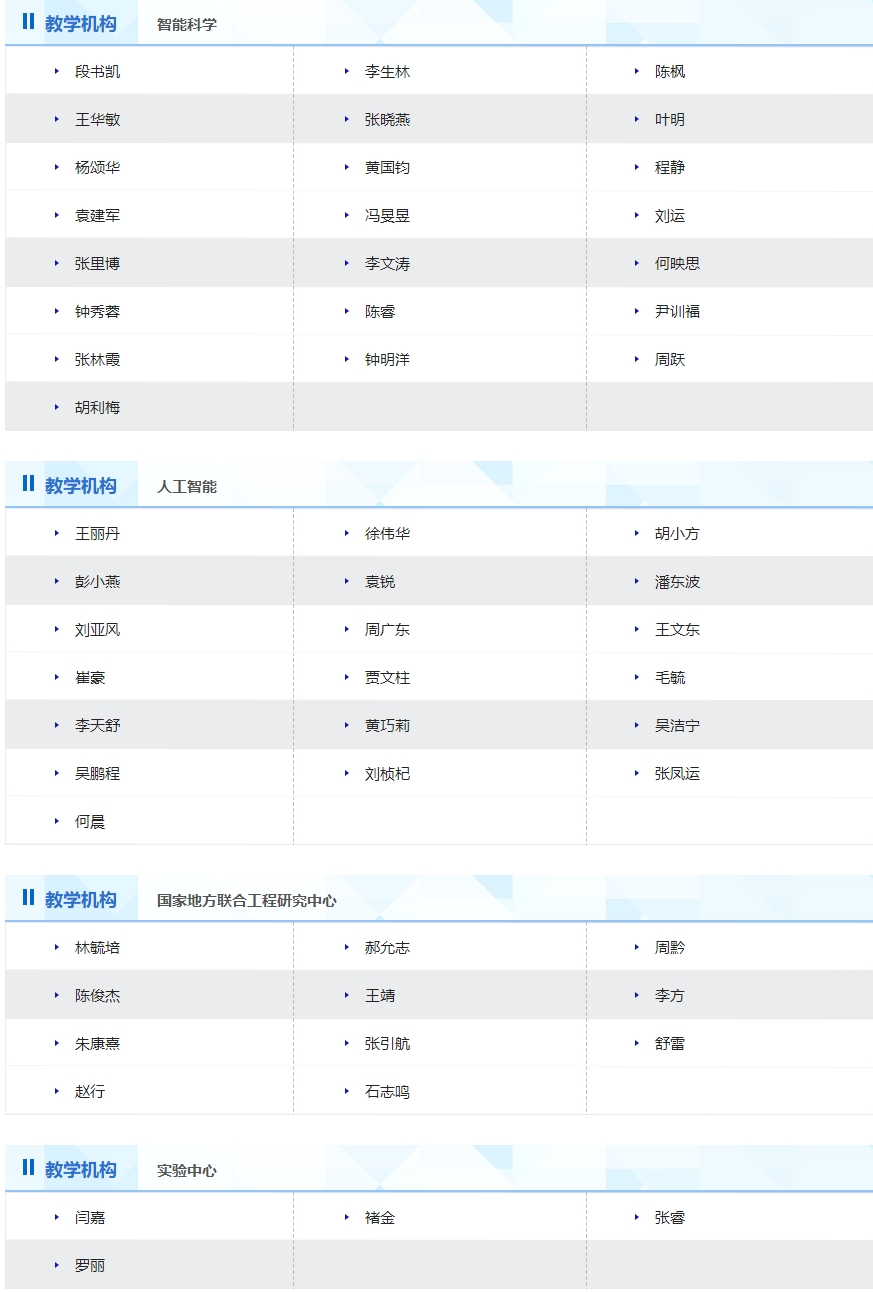
Task: Select the 人工智能 section title
Action: click(187, 487)
